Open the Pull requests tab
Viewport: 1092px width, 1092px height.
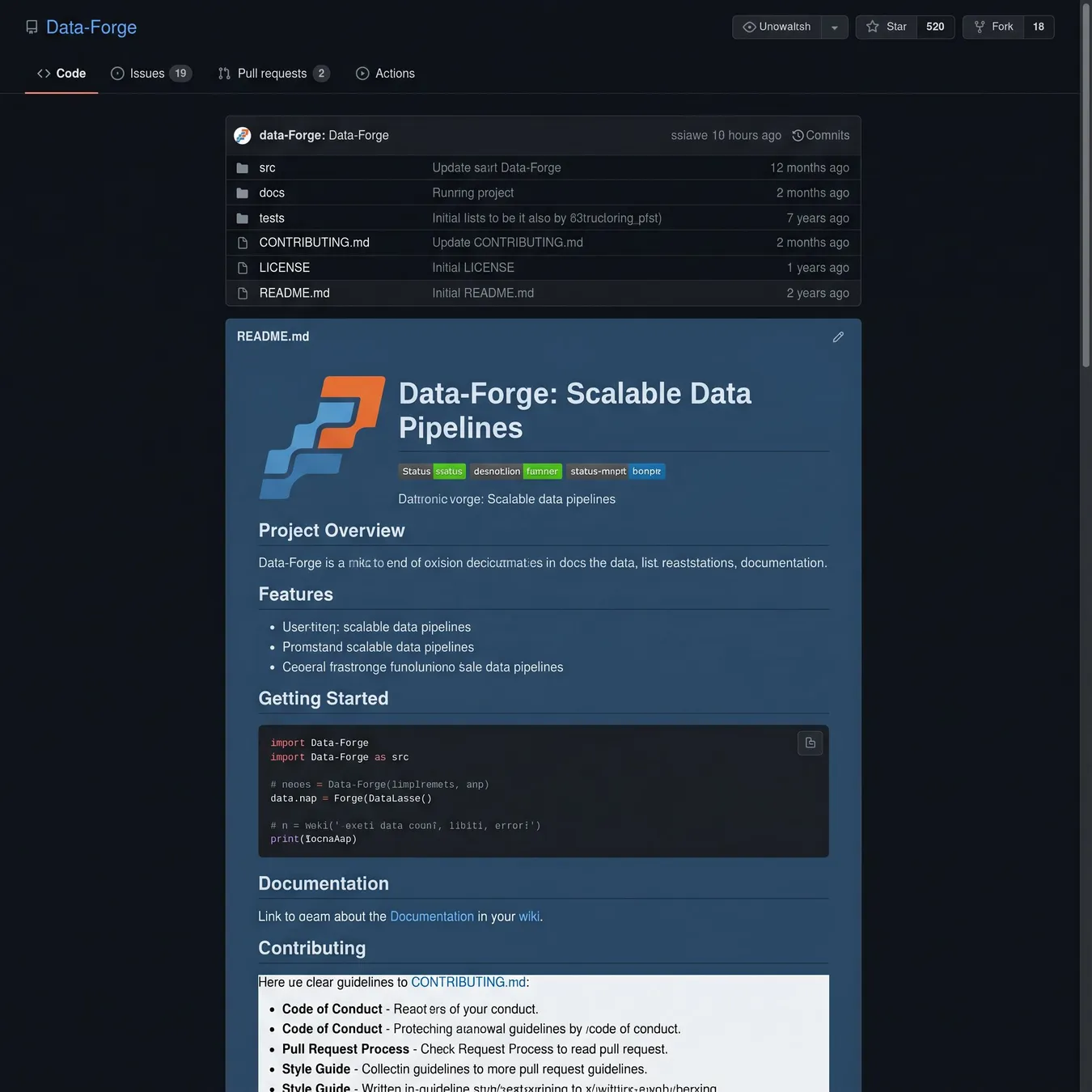point(273,74)
